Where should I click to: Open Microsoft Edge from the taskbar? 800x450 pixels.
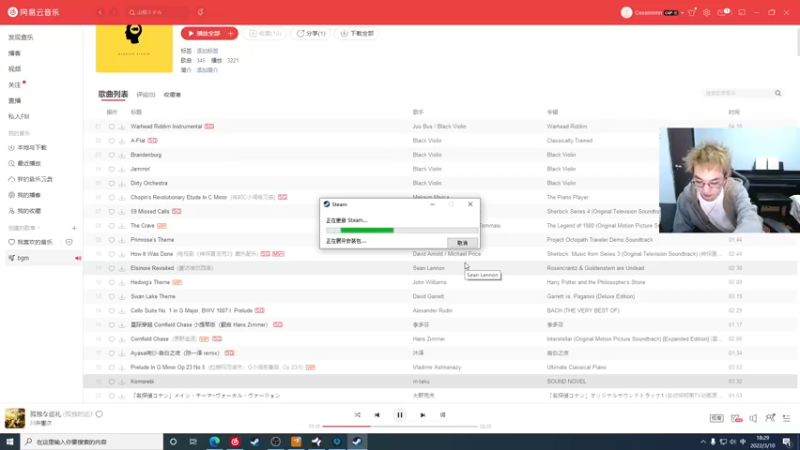pos(214,441)
